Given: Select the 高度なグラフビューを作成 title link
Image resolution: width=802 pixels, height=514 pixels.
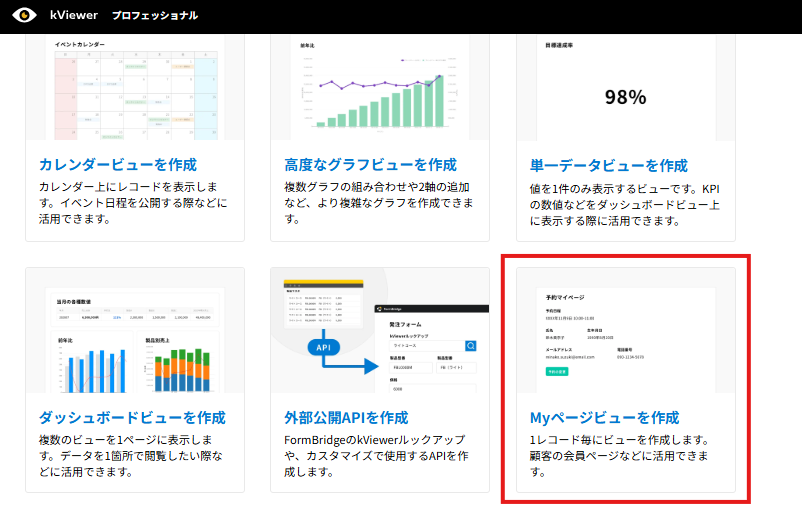Looking at the screenshot, I should coord(371,164).
